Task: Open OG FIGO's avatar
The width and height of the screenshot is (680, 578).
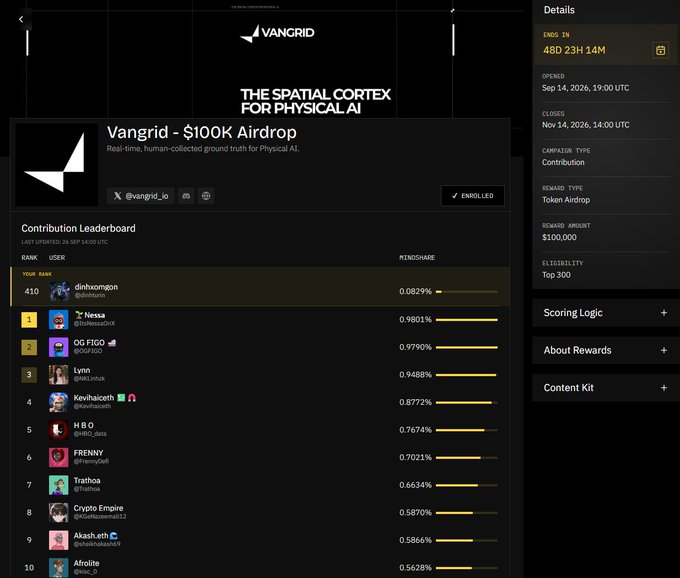Action: click(59, 347)
